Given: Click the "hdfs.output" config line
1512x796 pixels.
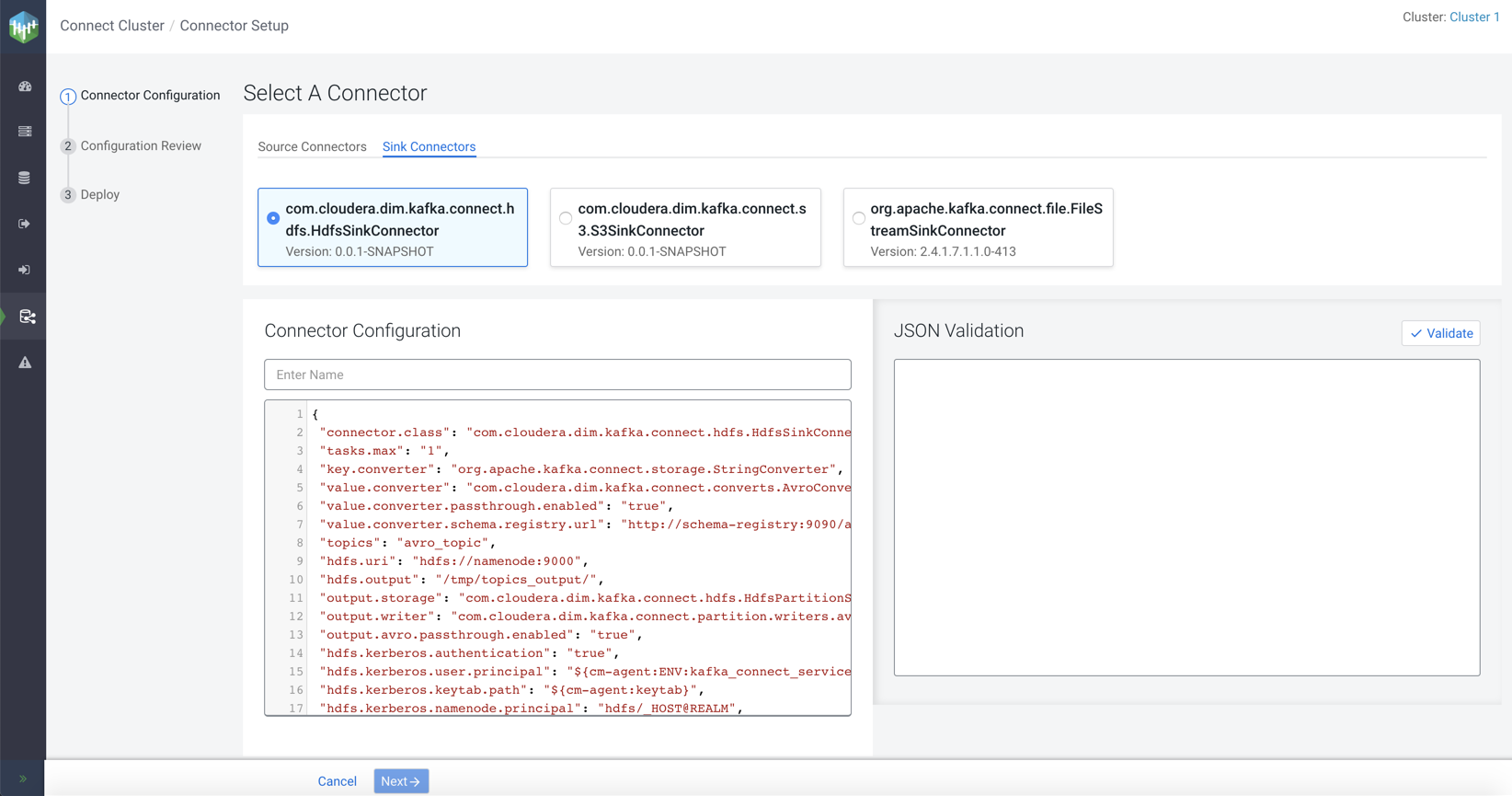Looking at the screenshot, I should 462,580.
